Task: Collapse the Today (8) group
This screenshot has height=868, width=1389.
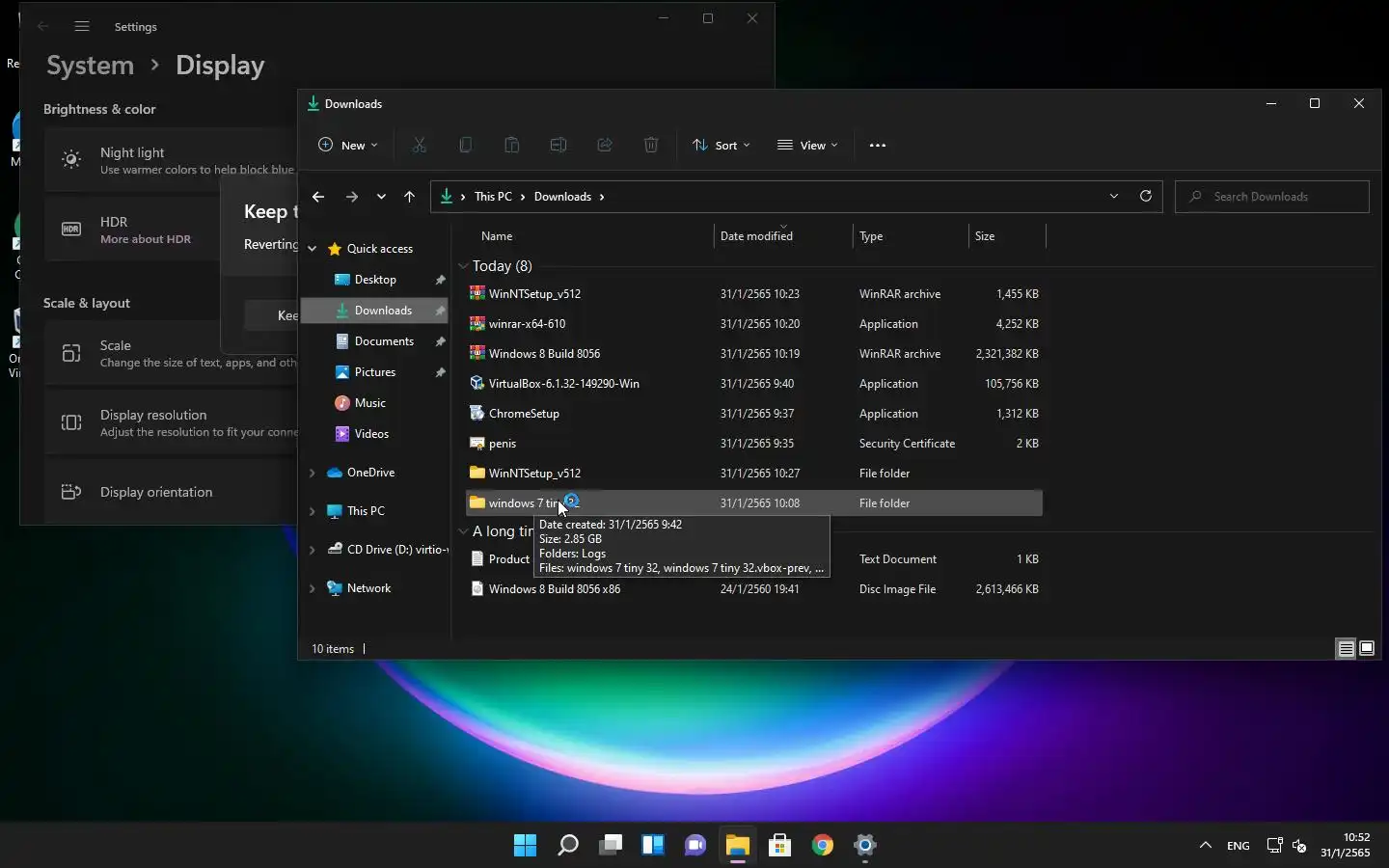Action: click(x=464, y=266)
